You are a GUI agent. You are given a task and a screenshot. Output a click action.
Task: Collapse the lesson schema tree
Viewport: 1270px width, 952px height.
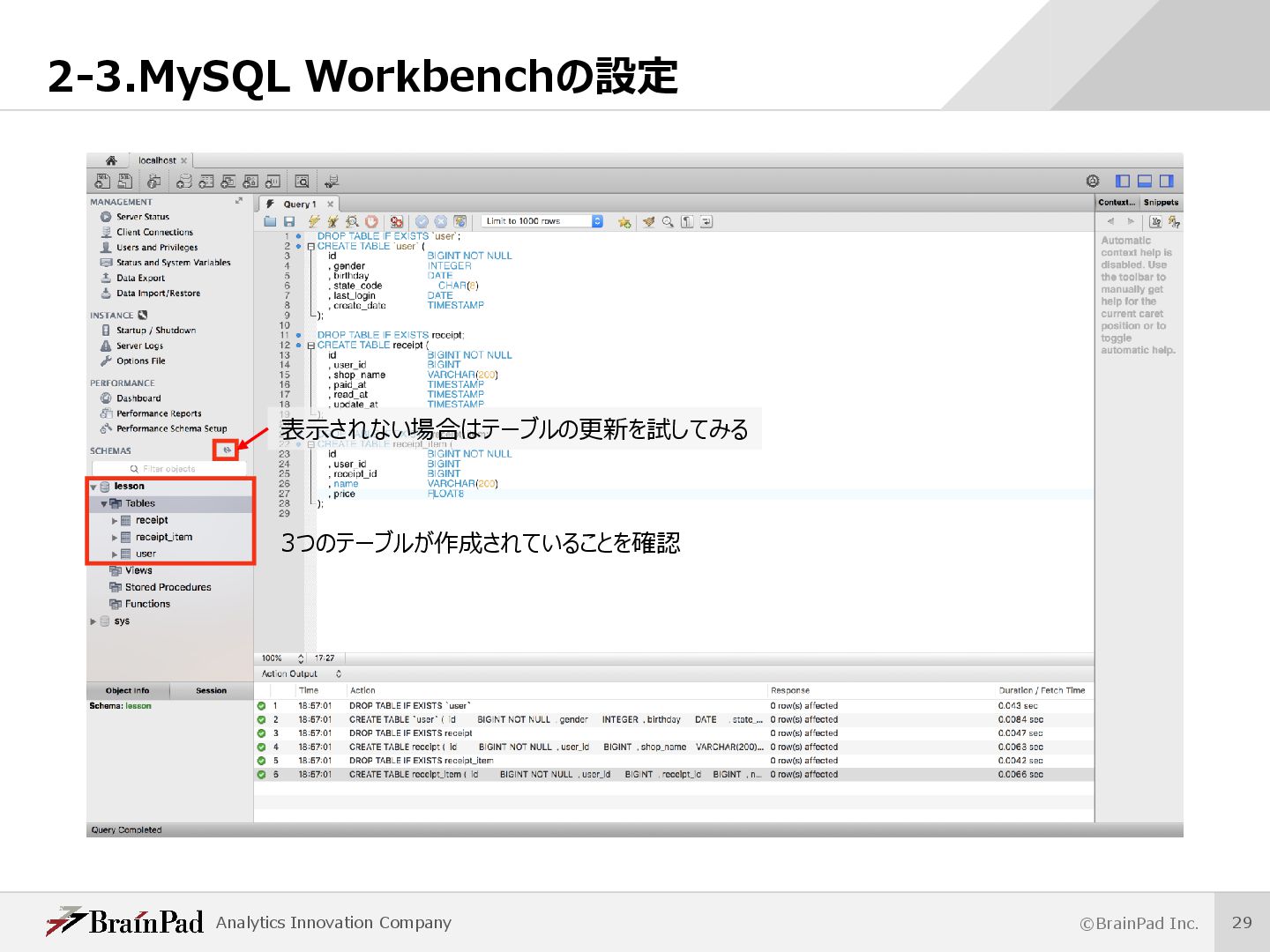pyautogui.click(x=93, y=487)
